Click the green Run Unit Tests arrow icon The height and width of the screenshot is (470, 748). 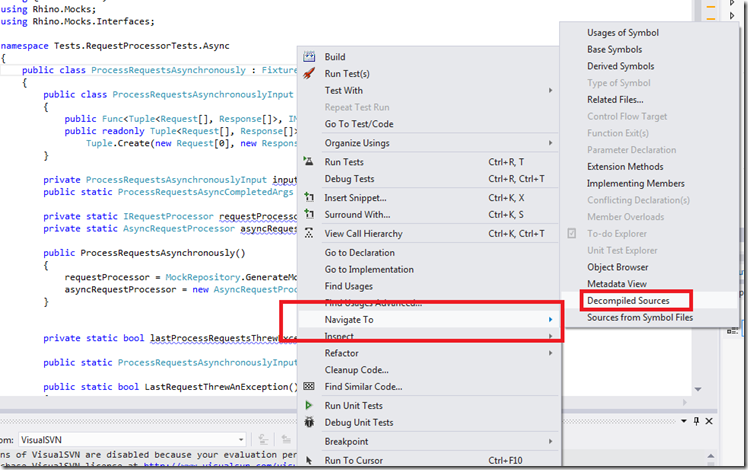pos(309,405)
